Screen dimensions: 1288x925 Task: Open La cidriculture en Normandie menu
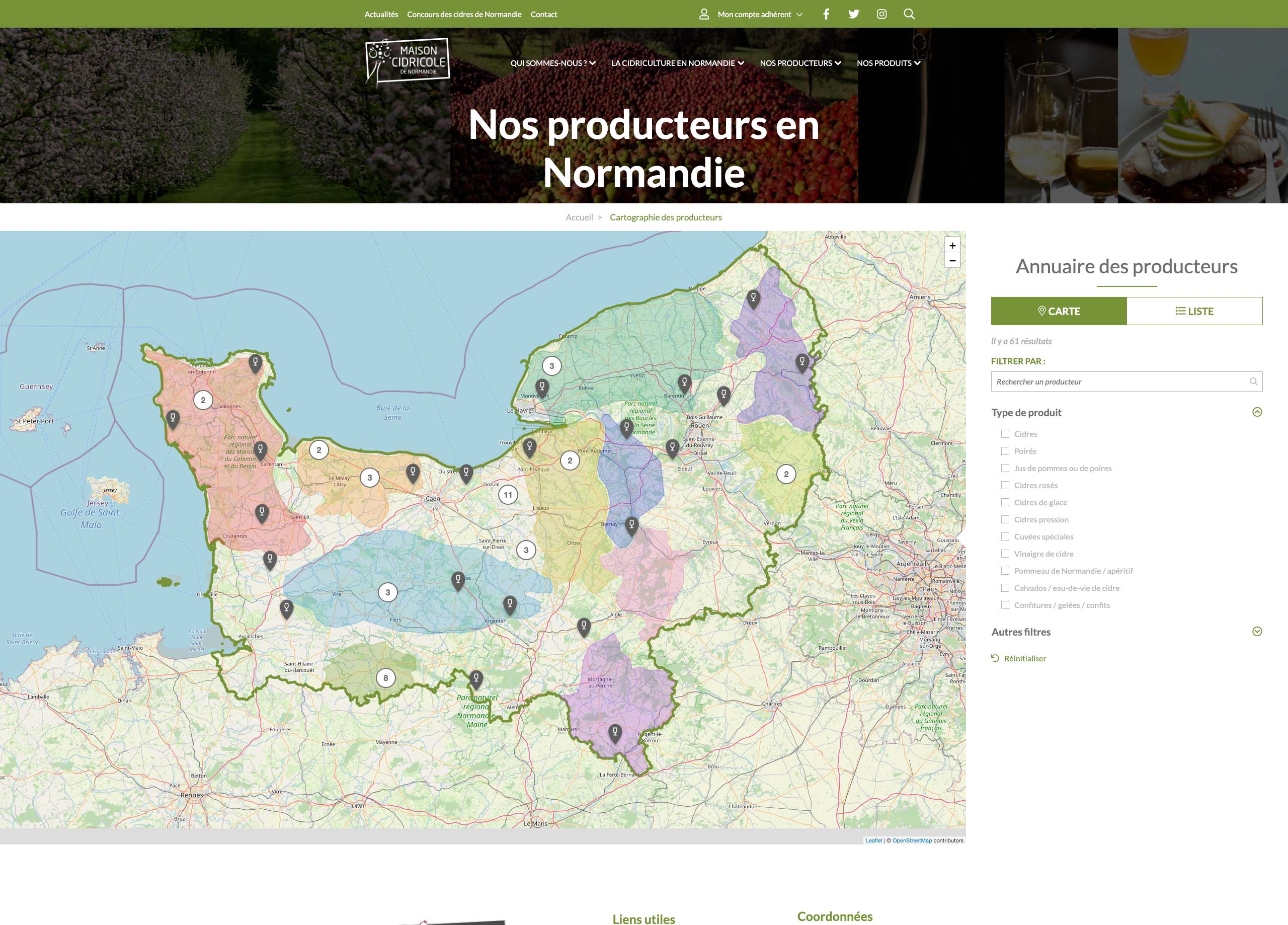(678, 63)
